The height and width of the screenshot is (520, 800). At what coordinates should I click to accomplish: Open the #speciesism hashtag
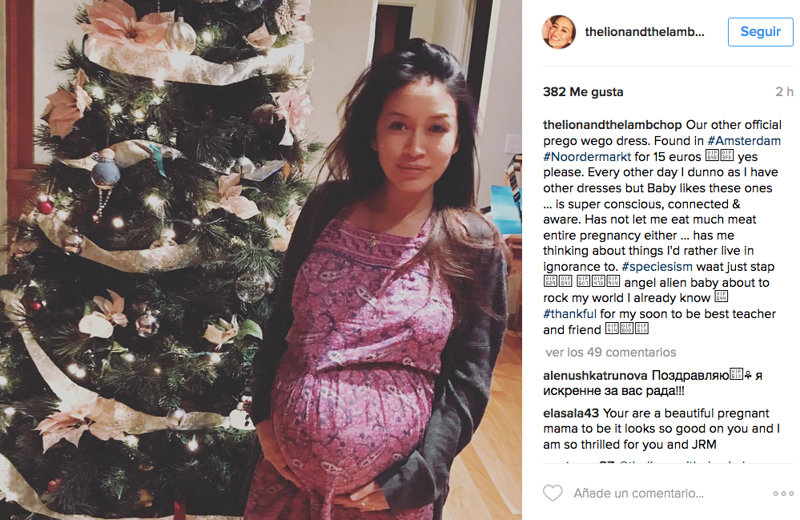coord(657,267)
